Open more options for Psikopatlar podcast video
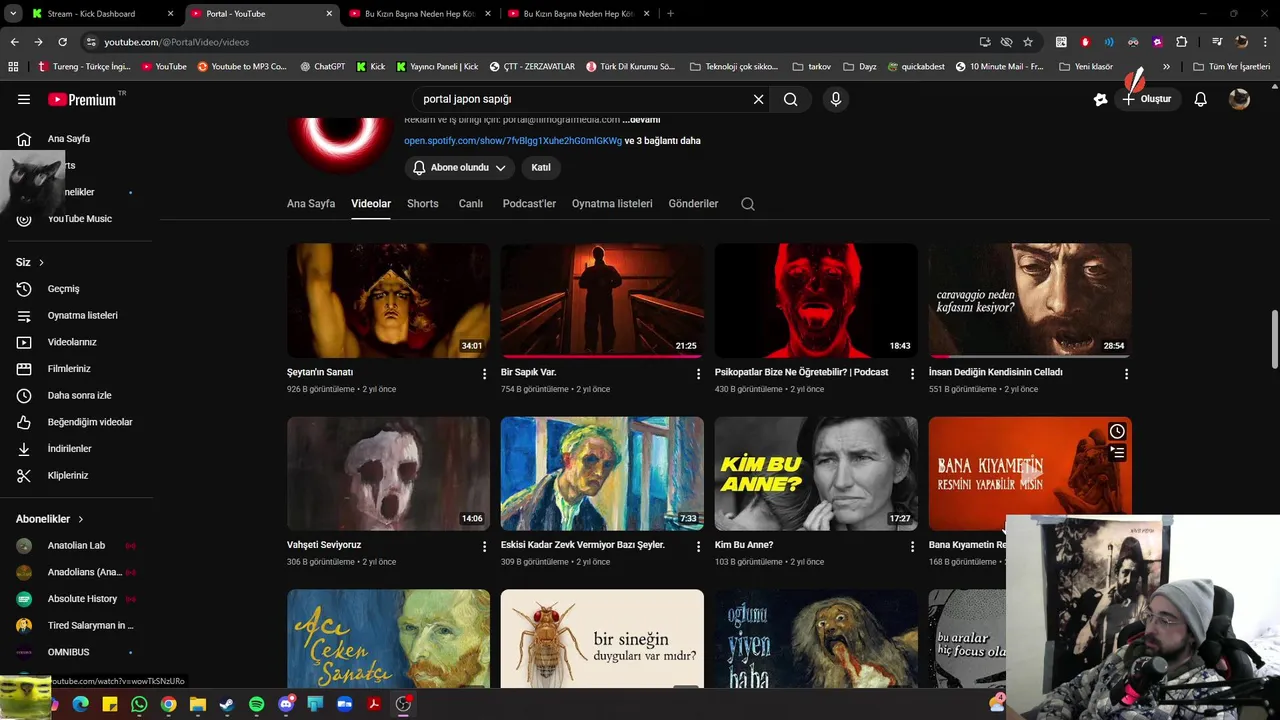This screenshot has height=720, width=1280. tap(912, 373)
